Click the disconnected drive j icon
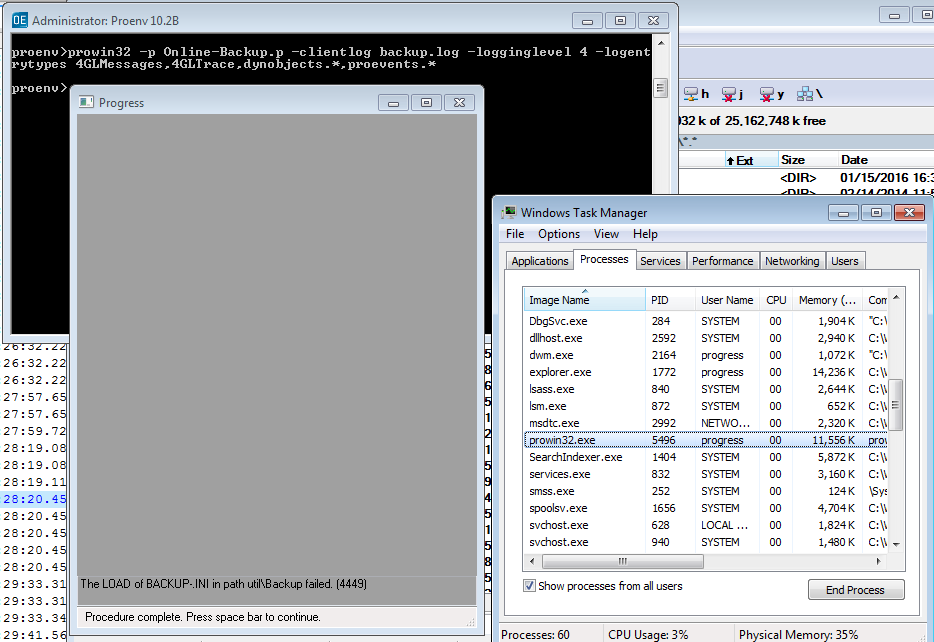Image resolution: width=934 pixels, height=642 pixels. coord(728,94)
